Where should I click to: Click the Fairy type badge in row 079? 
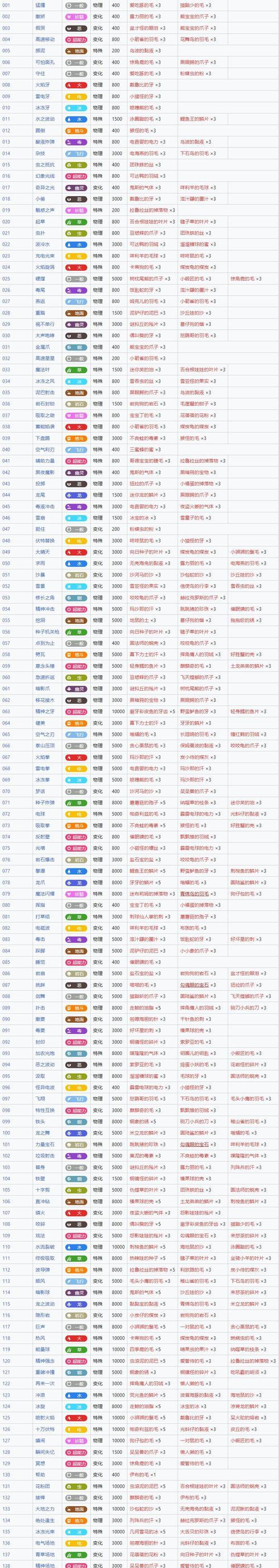click(75, 893)
